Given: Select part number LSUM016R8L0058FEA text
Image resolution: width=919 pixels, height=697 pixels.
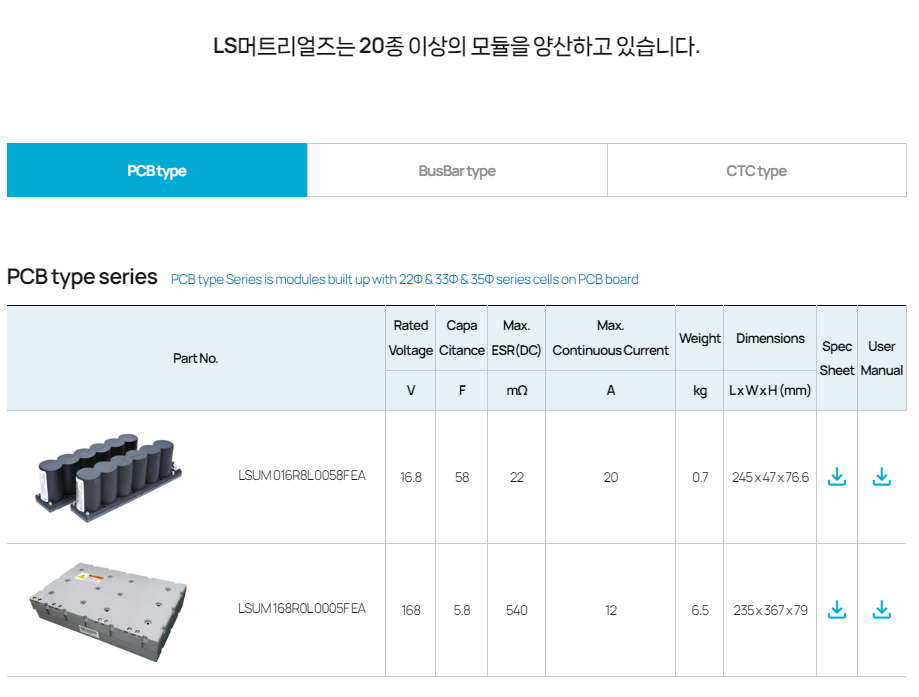Looking at the screenshot, I should 302,475.
